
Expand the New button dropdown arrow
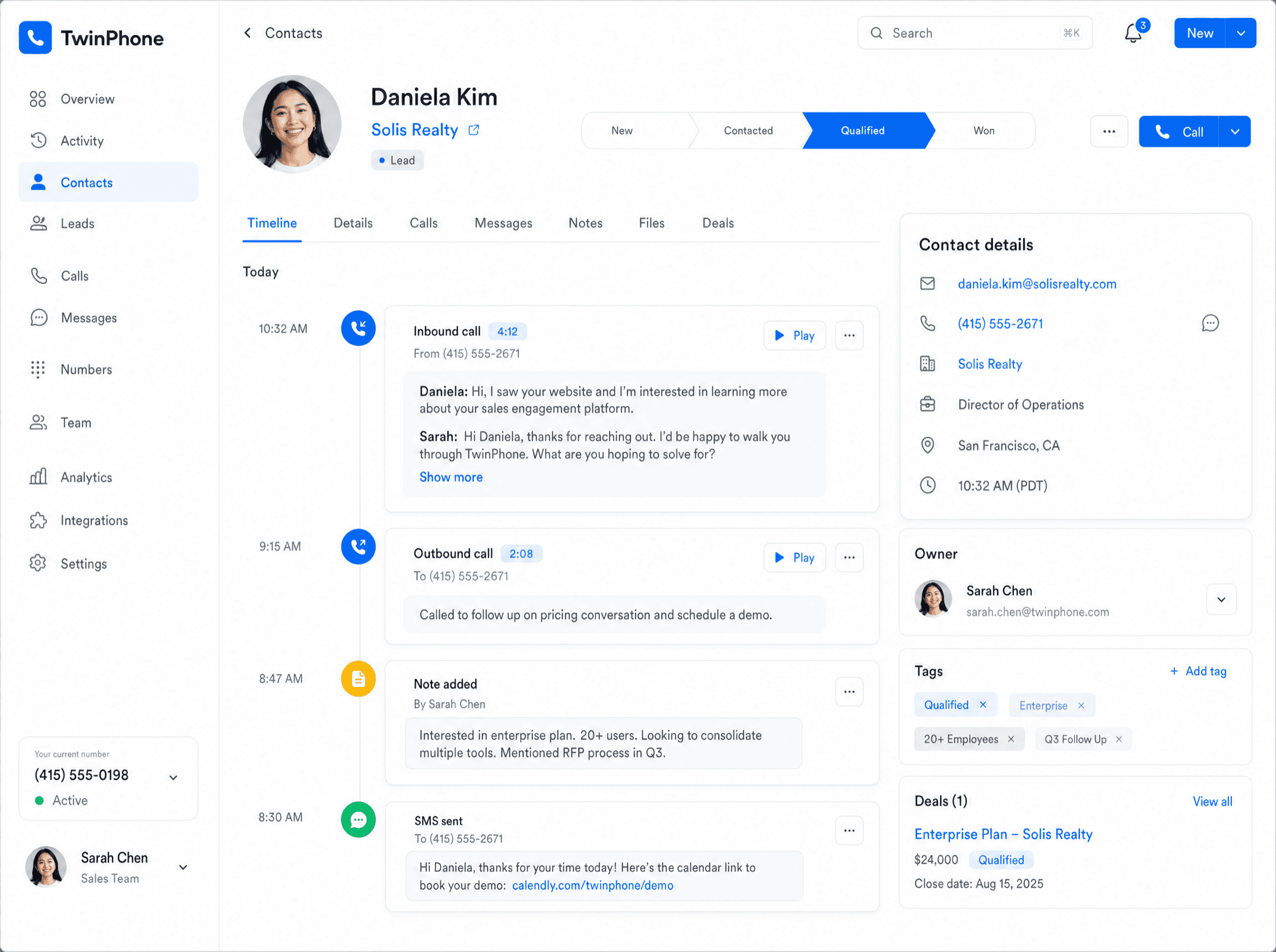click(x=1241, y=33)
